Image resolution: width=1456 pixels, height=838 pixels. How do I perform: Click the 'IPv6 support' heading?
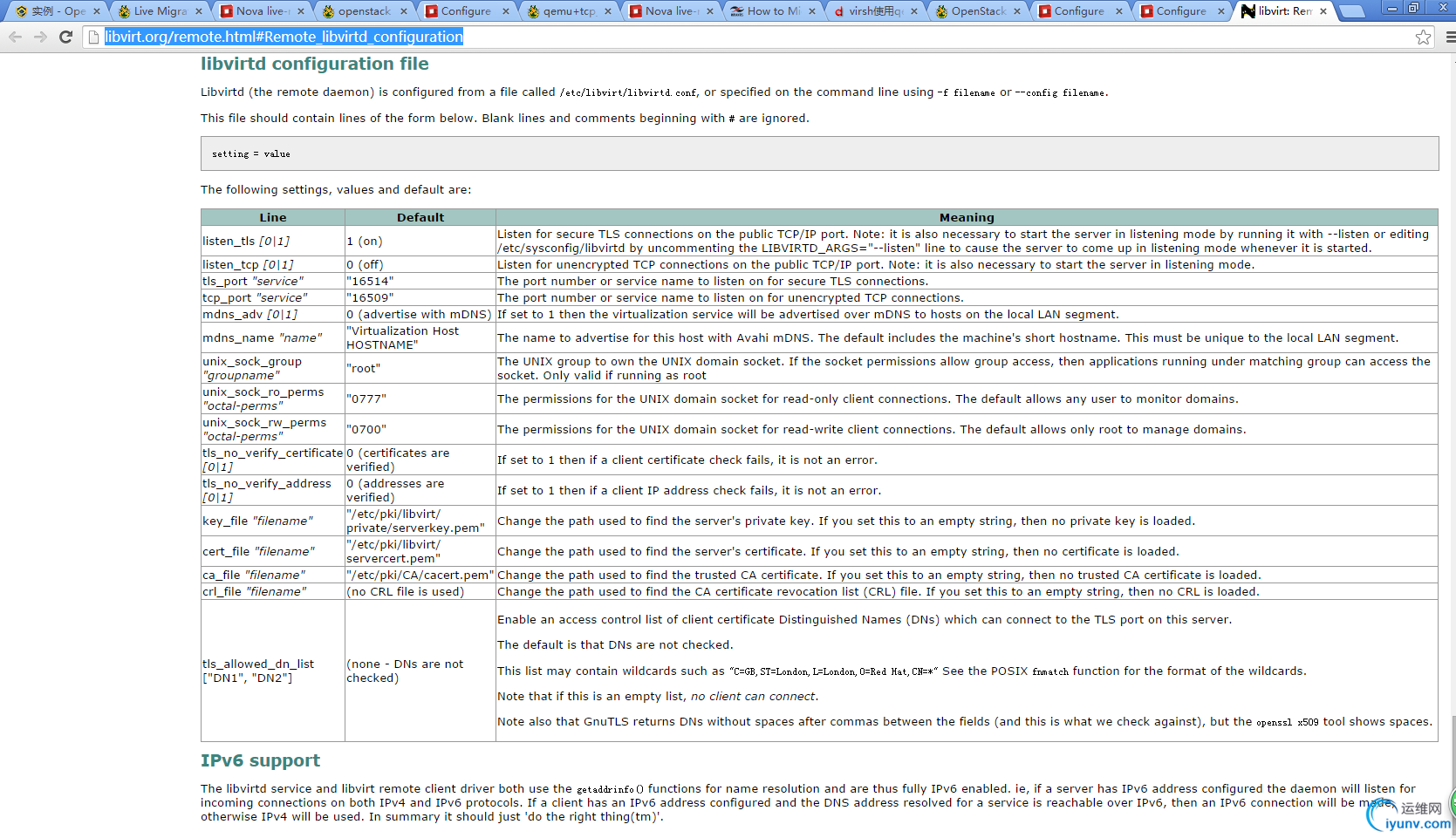pos(260,760)
